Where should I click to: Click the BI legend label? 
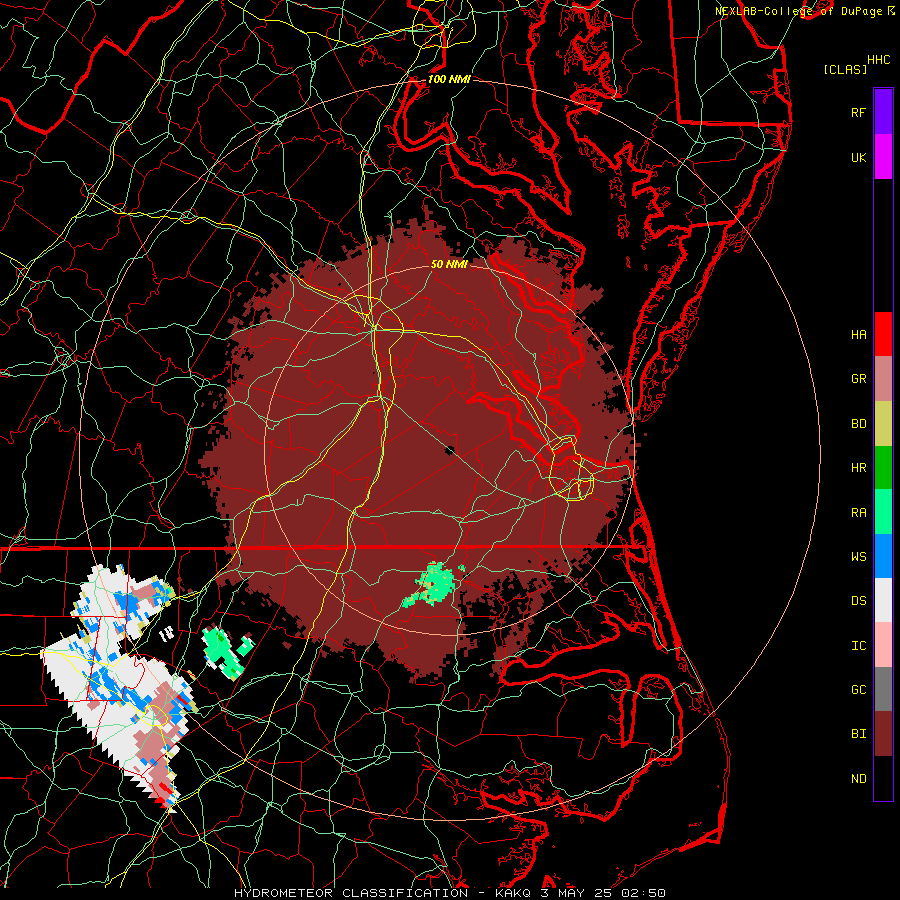tap(858, 734)
